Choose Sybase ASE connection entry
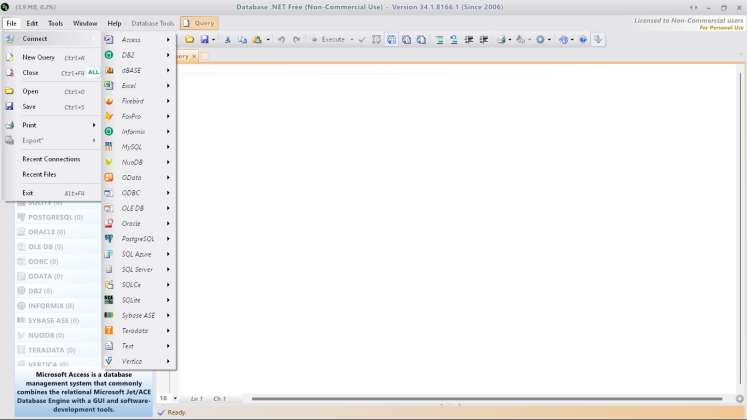The height and width of the screenshot is (420, 747). [139, 315]
